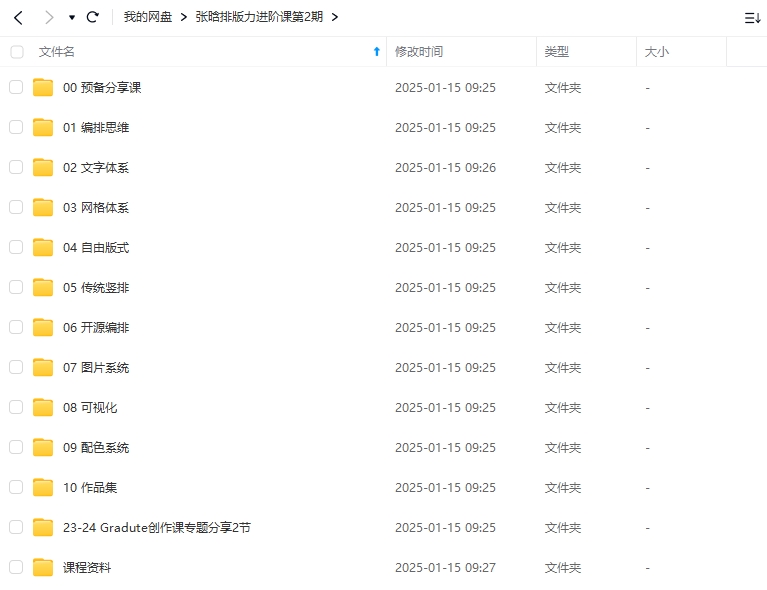
Task: Select checkbox beside 04 自由版式
Action: click(16, 248)
